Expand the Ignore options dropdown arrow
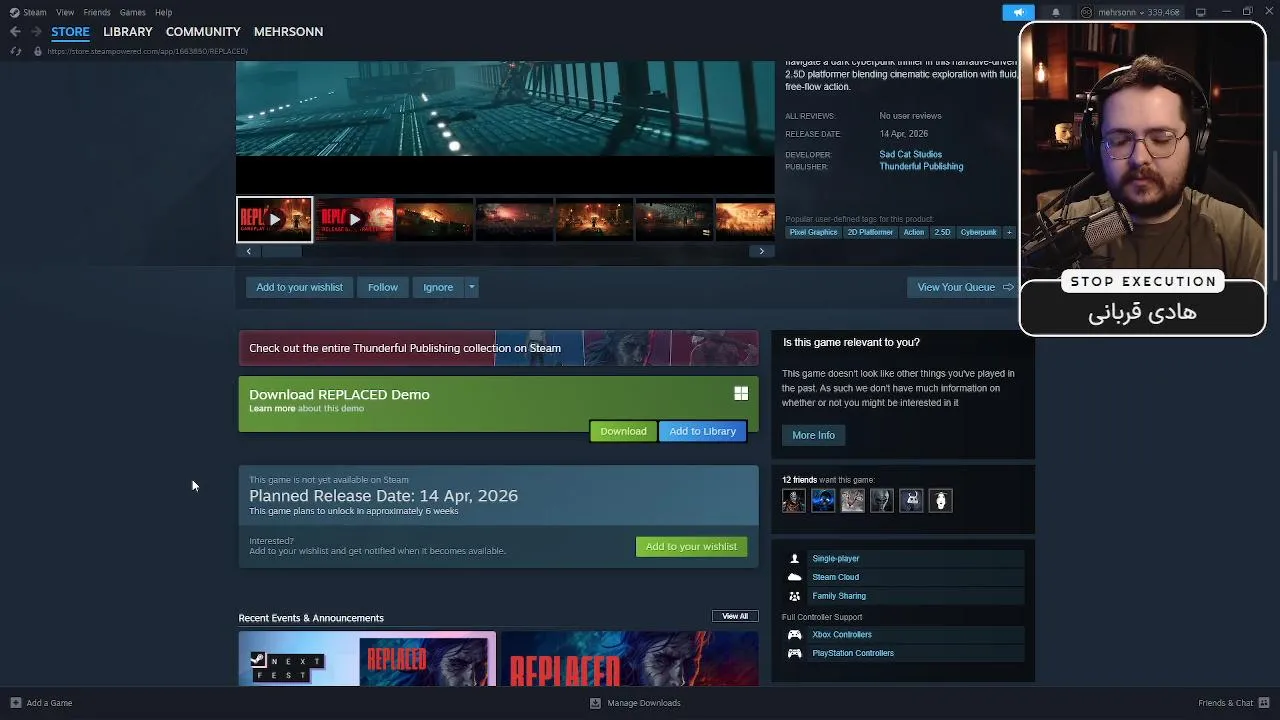The image size is (1280, 720). click(472, 287)
